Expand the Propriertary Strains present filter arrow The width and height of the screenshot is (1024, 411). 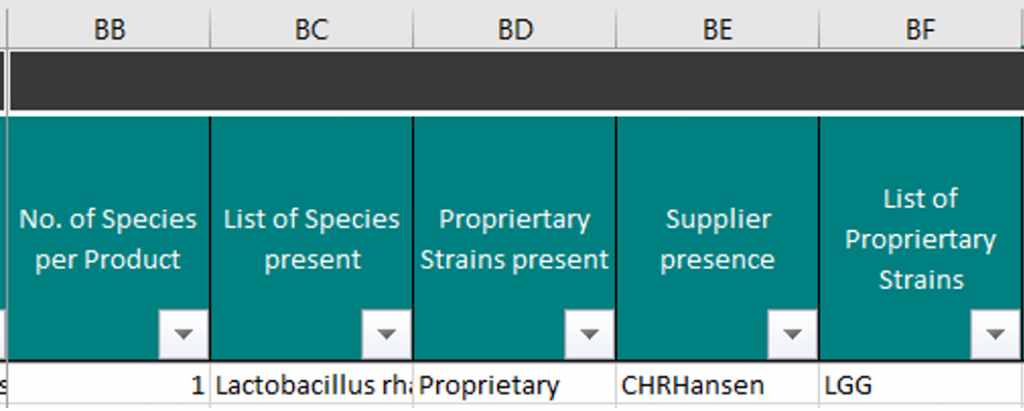tap(590, 334)
